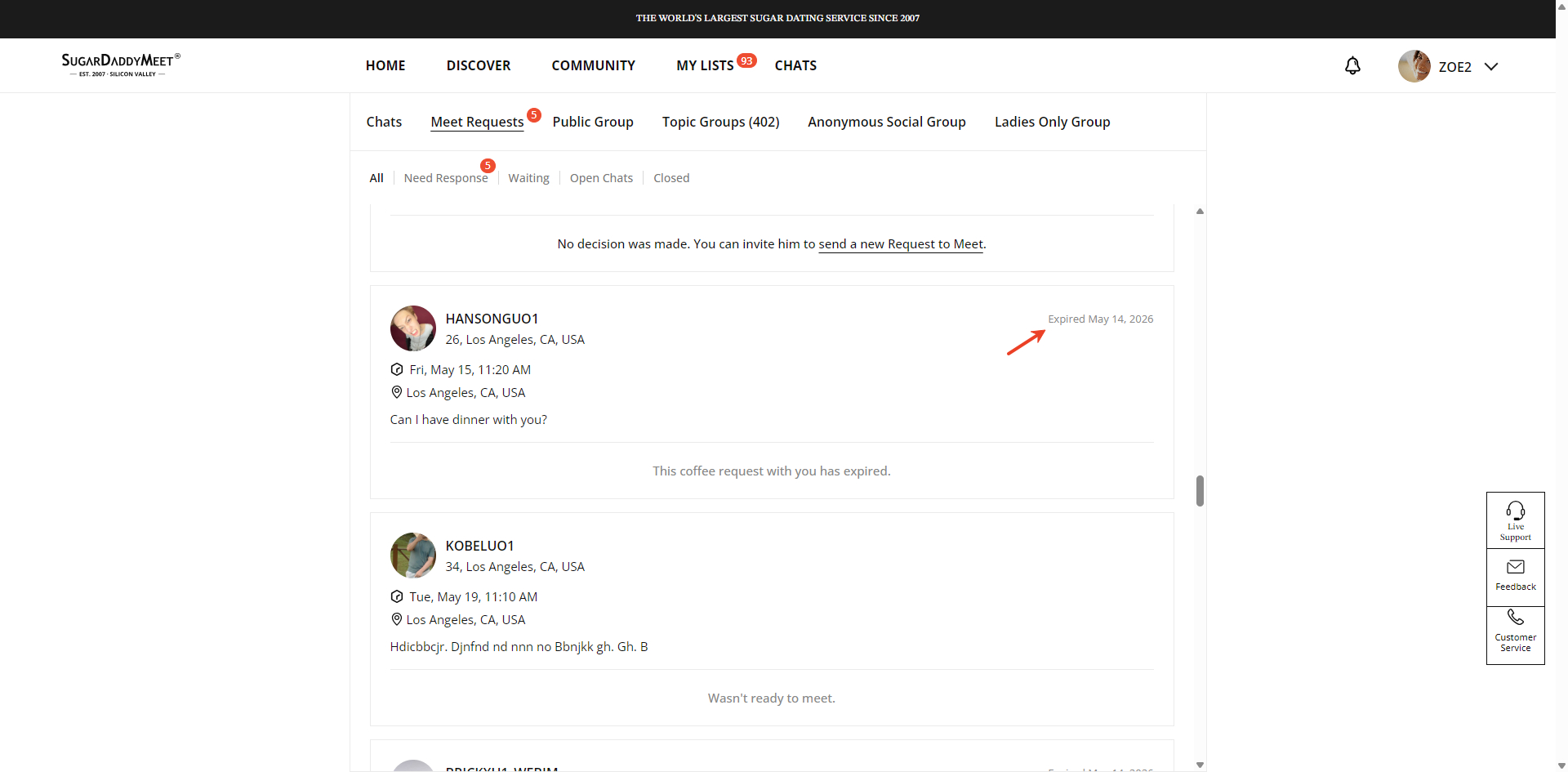Open the notifications bell
This screenshot has height=772, width=1568.
click(x=1352, y=66)
